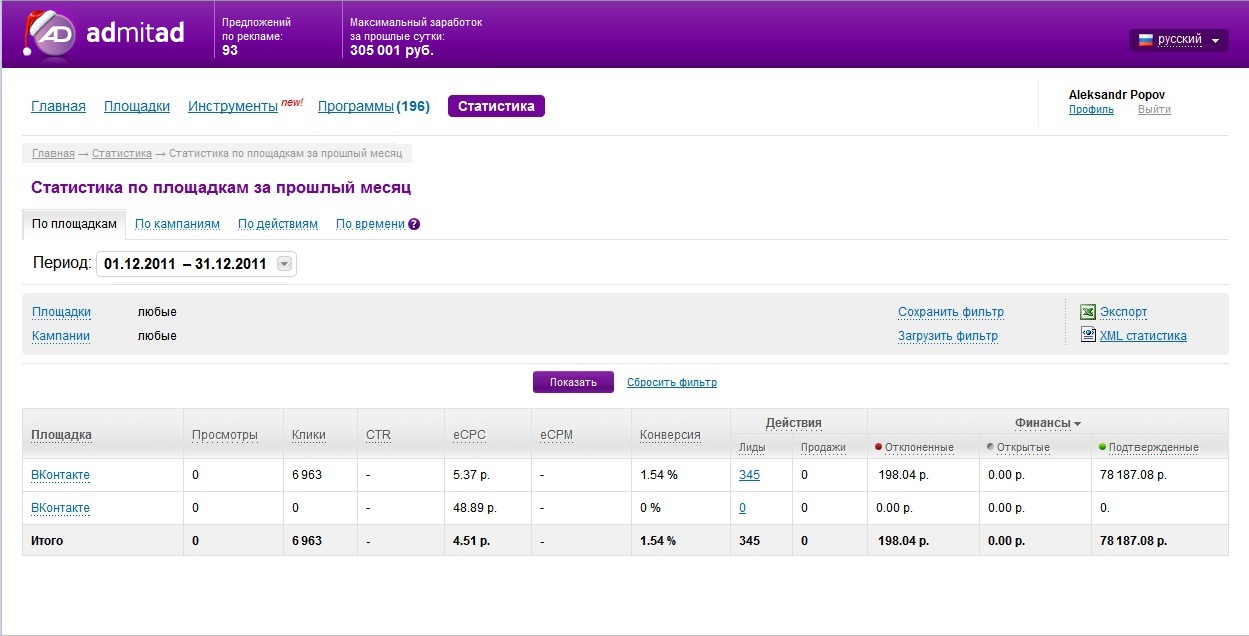Go to the Площадки menu section

pos(137,106)
